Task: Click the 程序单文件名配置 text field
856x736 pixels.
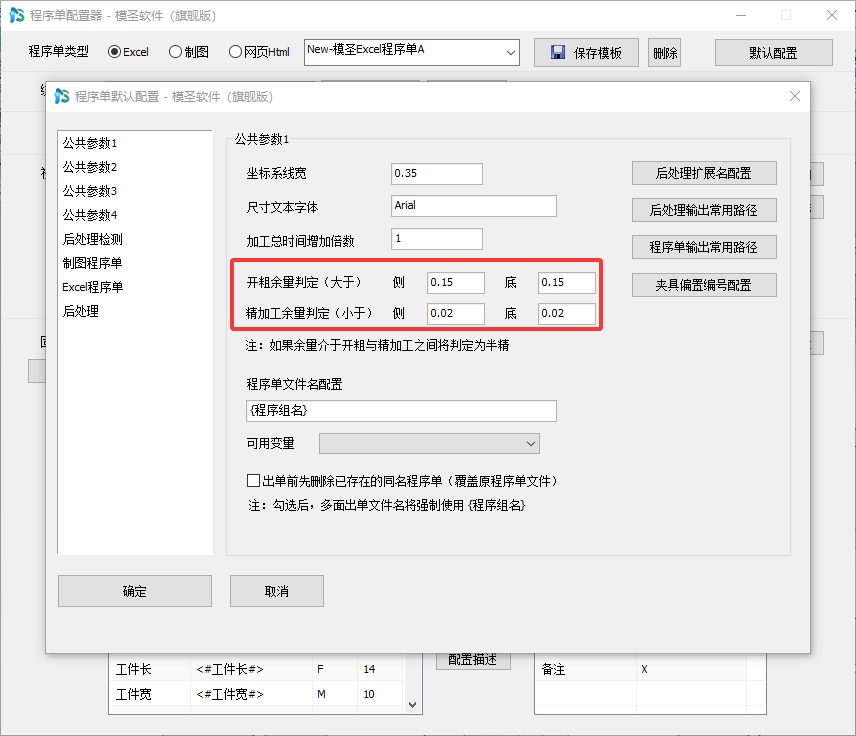Action: (401, 411)
